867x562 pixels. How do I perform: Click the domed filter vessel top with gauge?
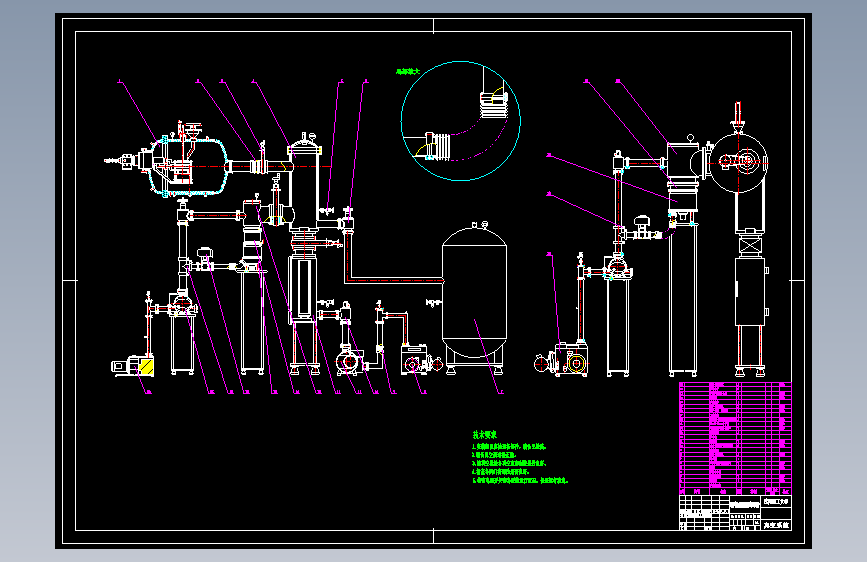304,145
